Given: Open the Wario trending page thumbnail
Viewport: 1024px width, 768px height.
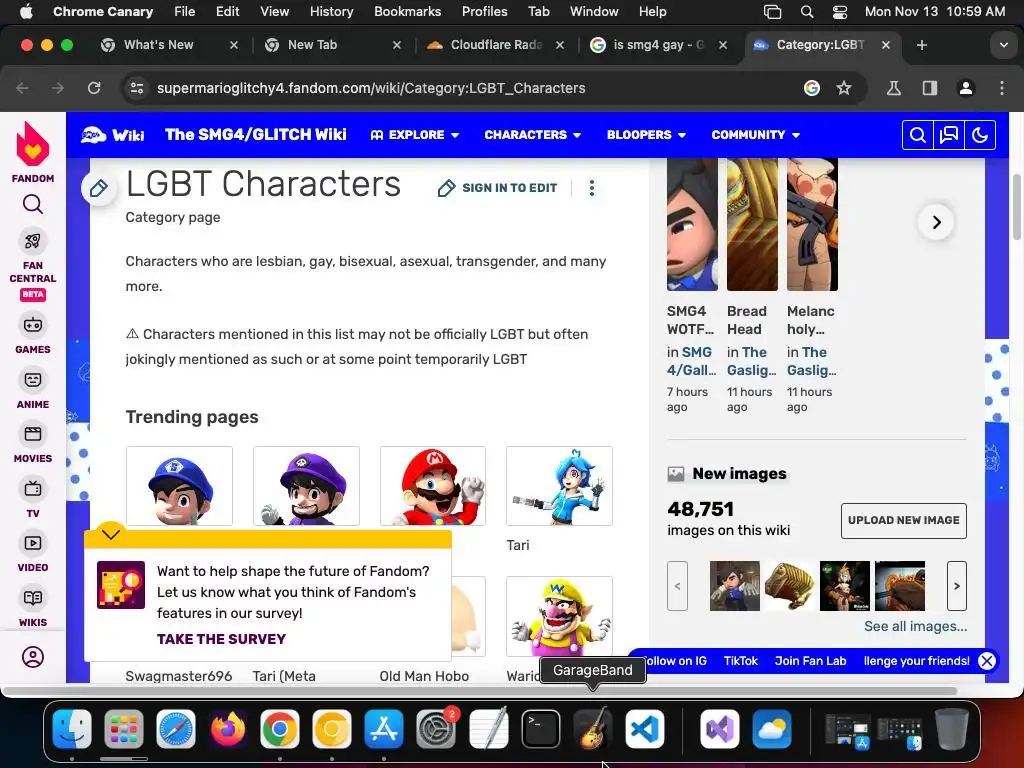Looking at the screenshot, I should 559,616.
